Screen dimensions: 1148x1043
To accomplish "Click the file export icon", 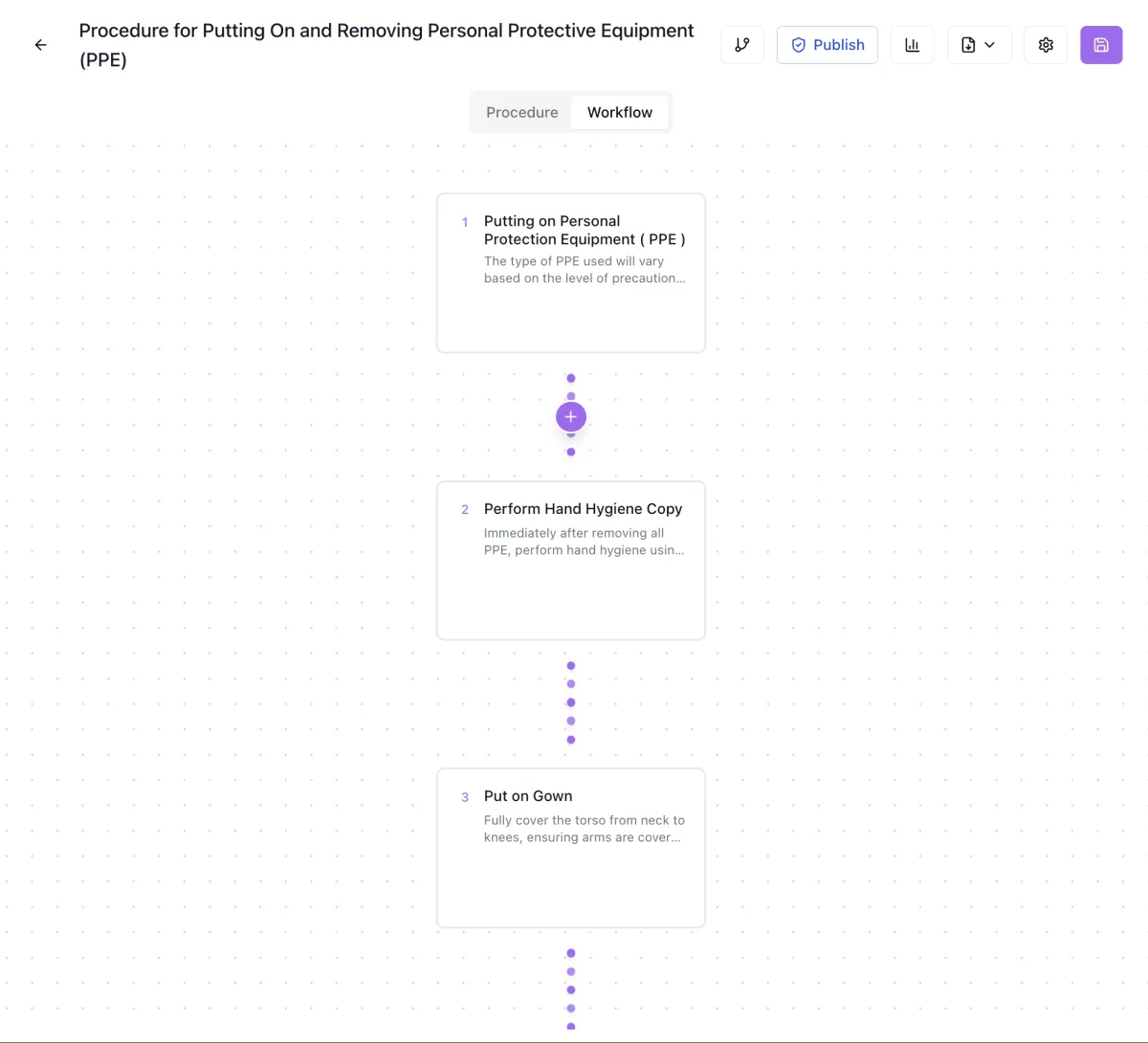I will click(x=968, y=45).
